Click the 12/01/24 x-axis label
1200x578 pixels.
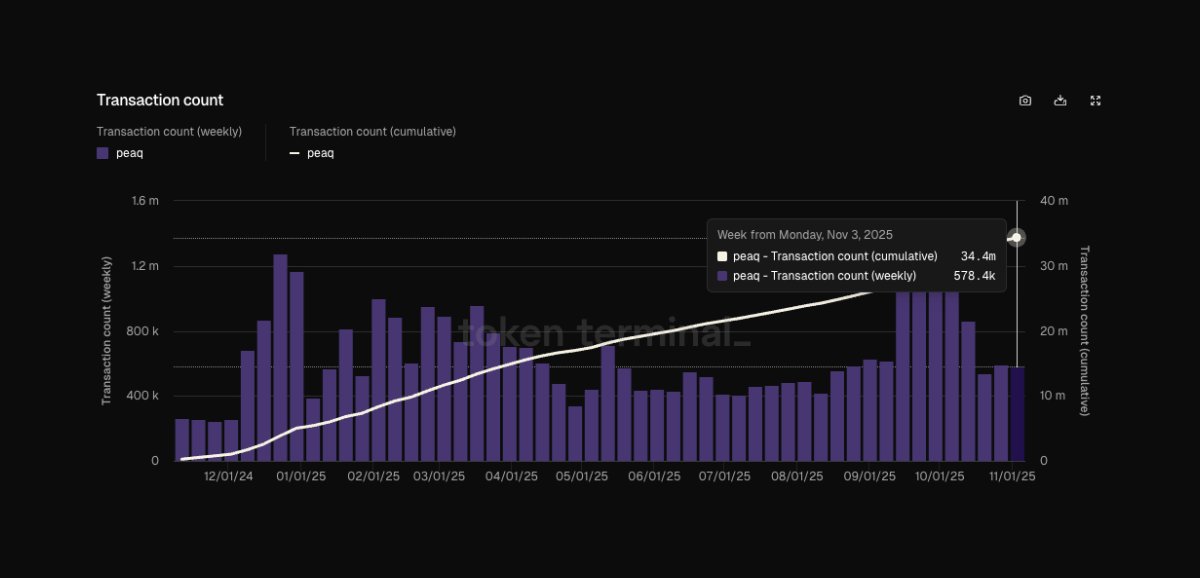[x=229, y=476]
